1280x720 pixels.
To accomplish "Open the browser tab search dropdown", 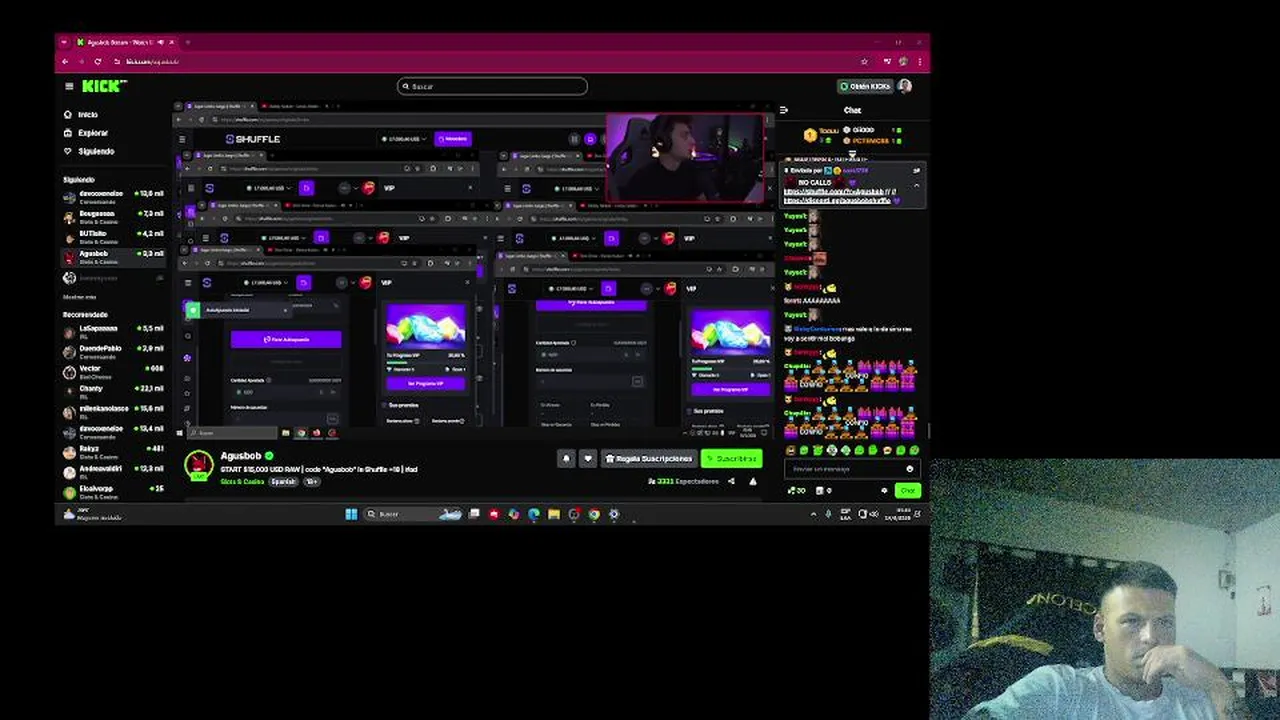I will point(65,42).
